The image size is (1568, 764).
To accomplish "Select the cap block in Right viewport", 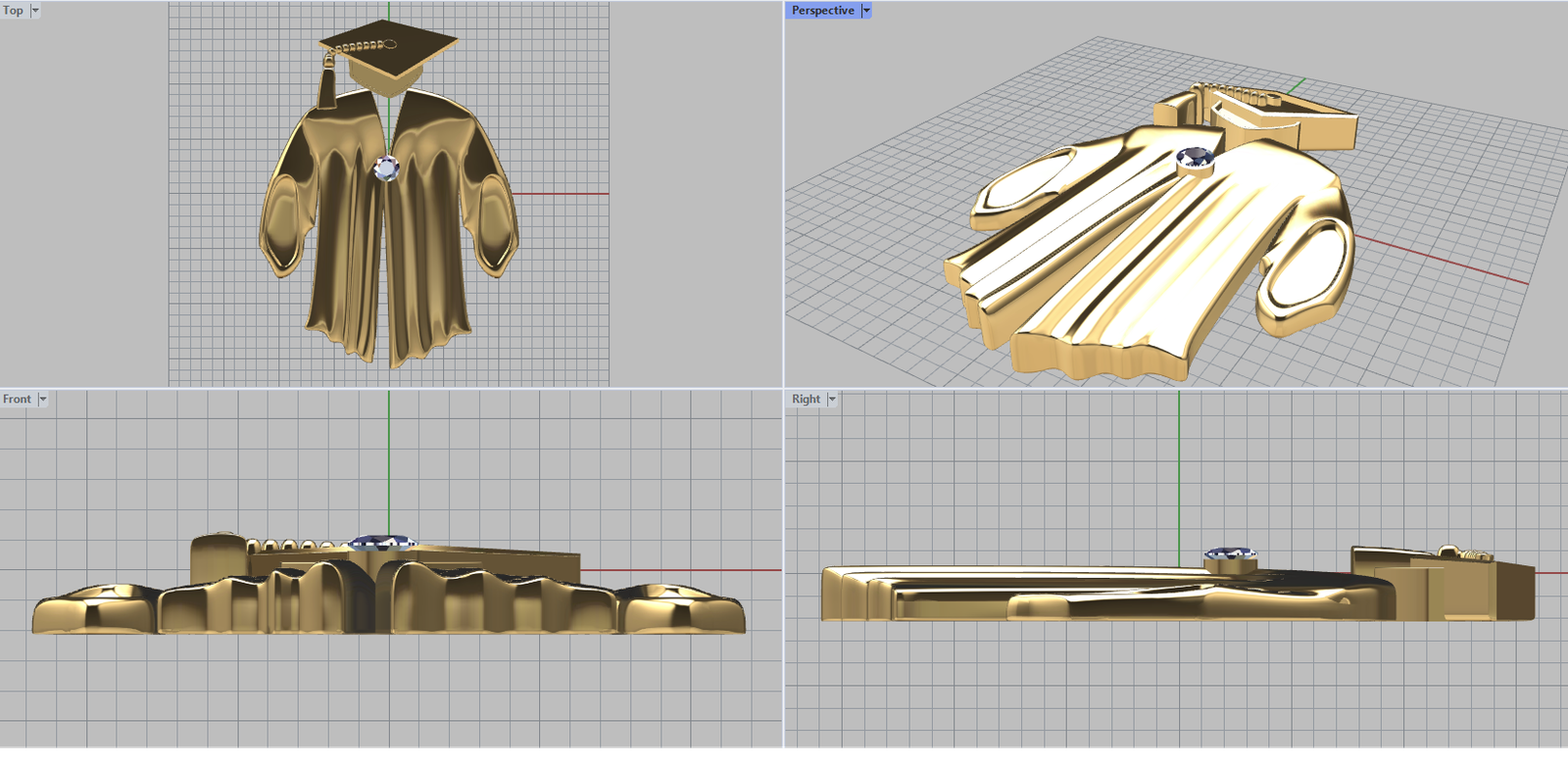I will 1441,583.
